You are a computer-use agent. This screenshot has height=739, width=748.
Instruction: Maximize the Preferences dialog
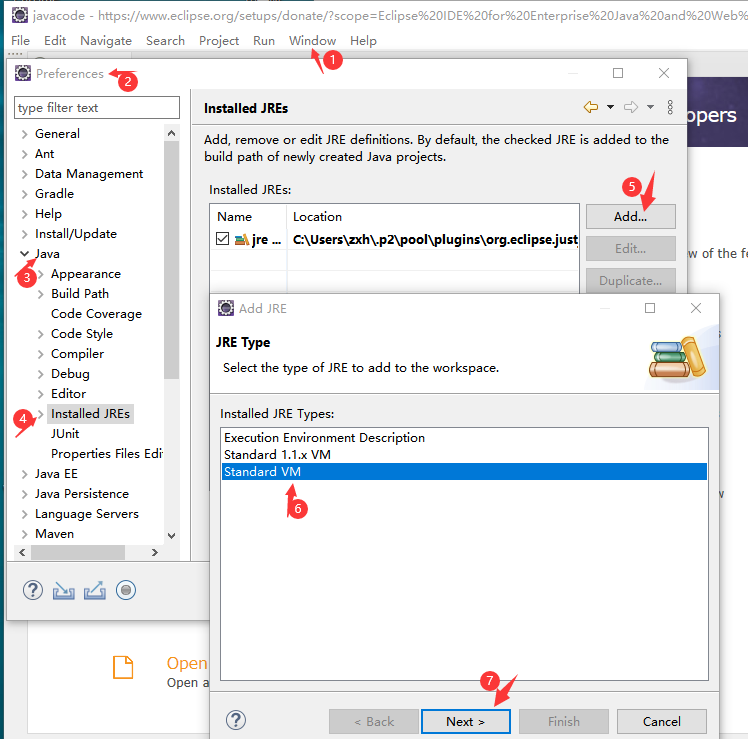pos(618,73)
